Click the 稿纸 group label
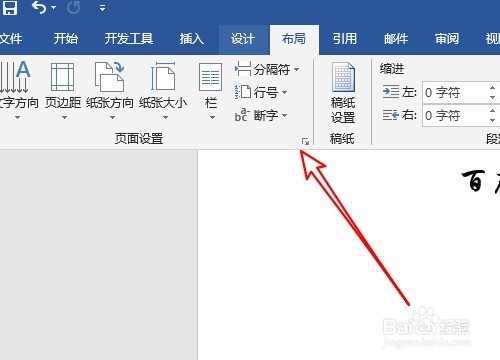This screenshot has width=500, height=360. click(342, 138)
